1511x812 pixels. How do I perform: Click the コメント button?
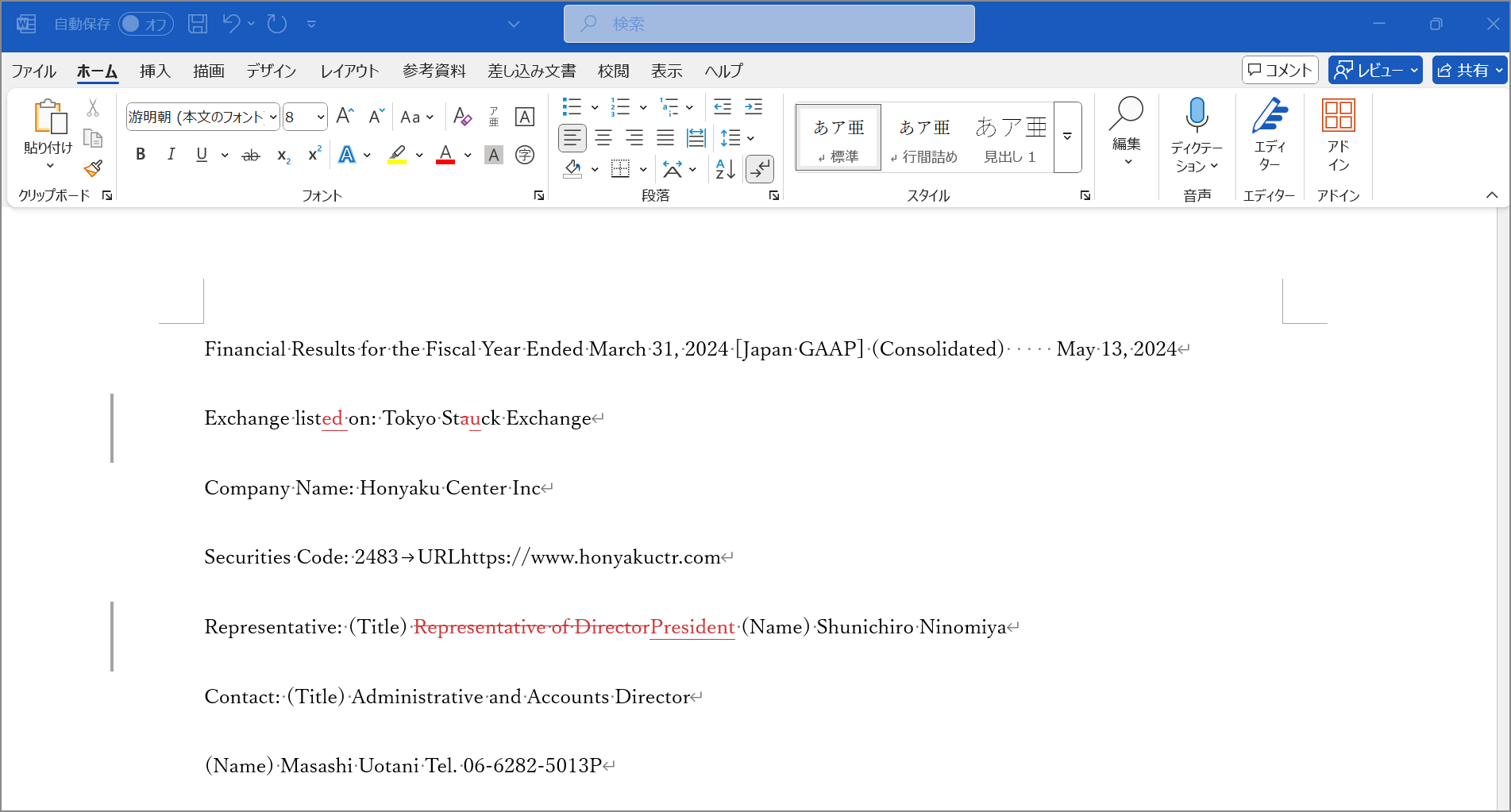(1280, 70)
